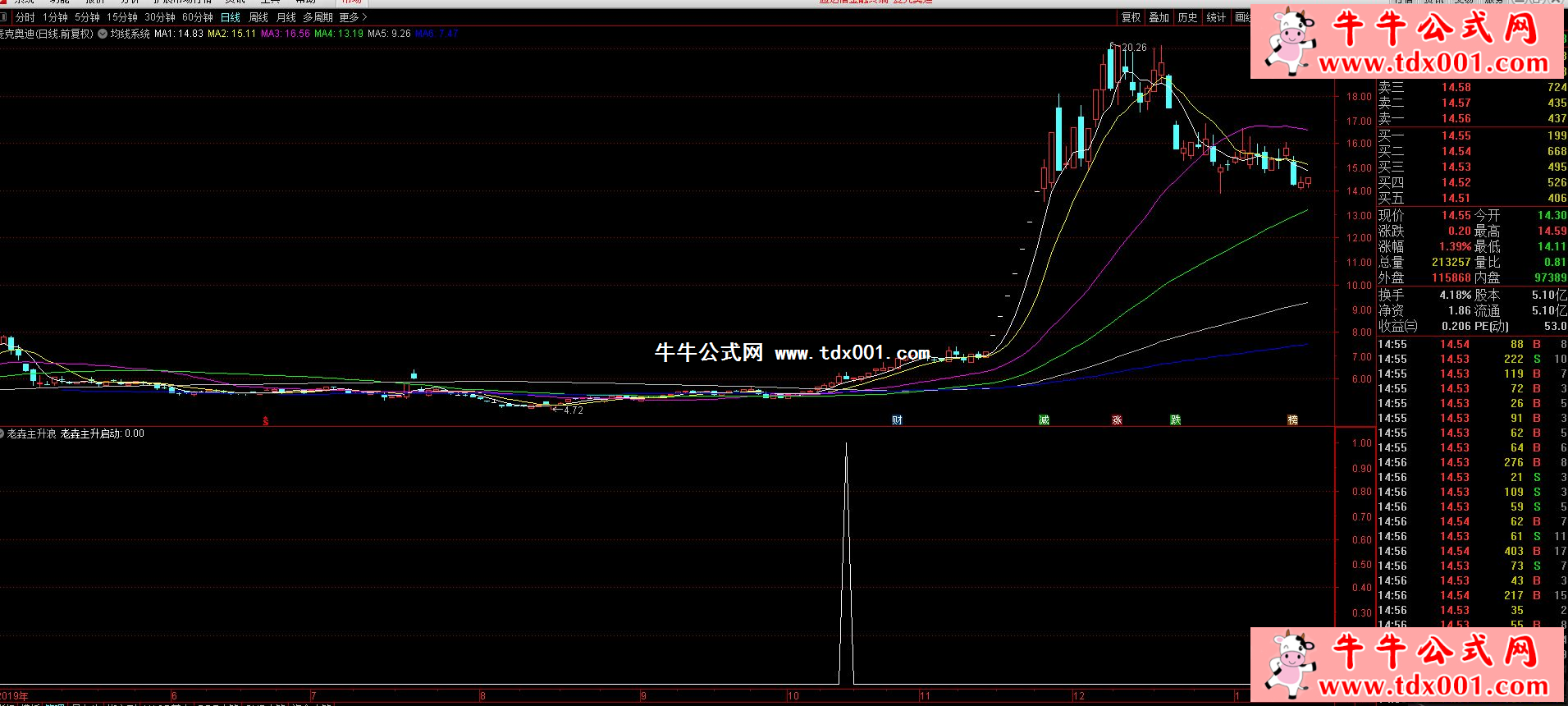Click the 换手 4.18% value
Image resolution: width=1568 pixels, height=706 pixels.
tap(1456, 295)
